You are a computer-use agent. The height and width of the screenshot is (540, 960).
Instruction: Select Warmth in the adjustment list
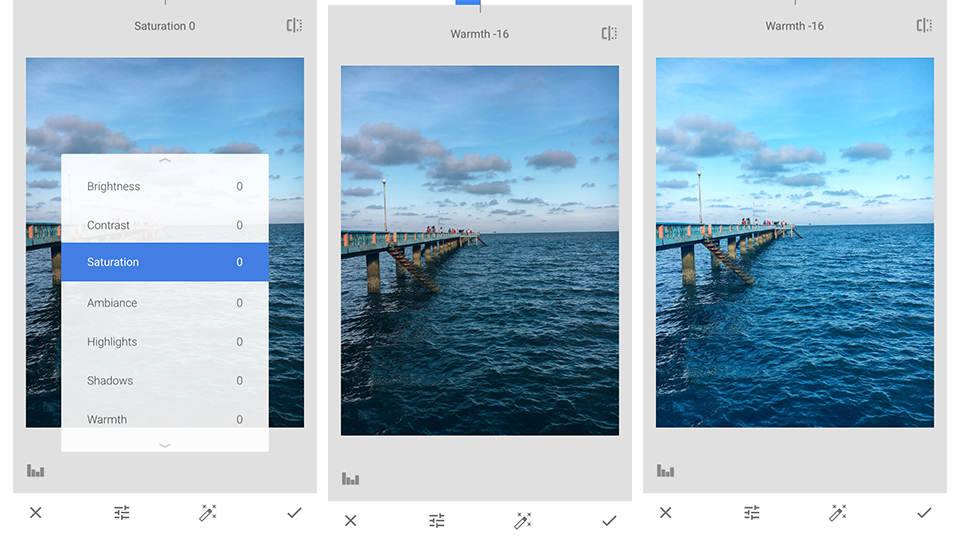(165, 419)
